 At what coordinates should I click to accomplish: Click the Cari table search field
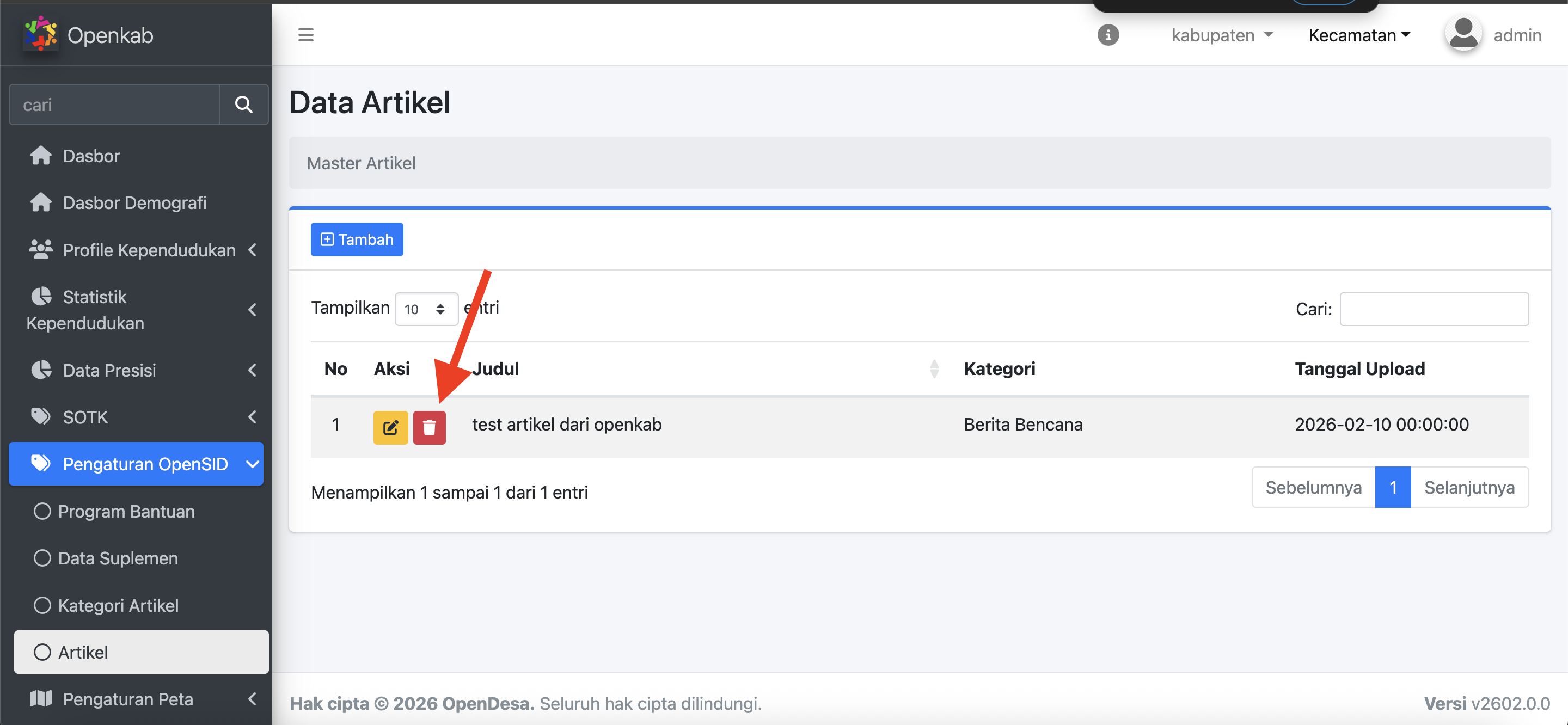[x=1434, y=309]
